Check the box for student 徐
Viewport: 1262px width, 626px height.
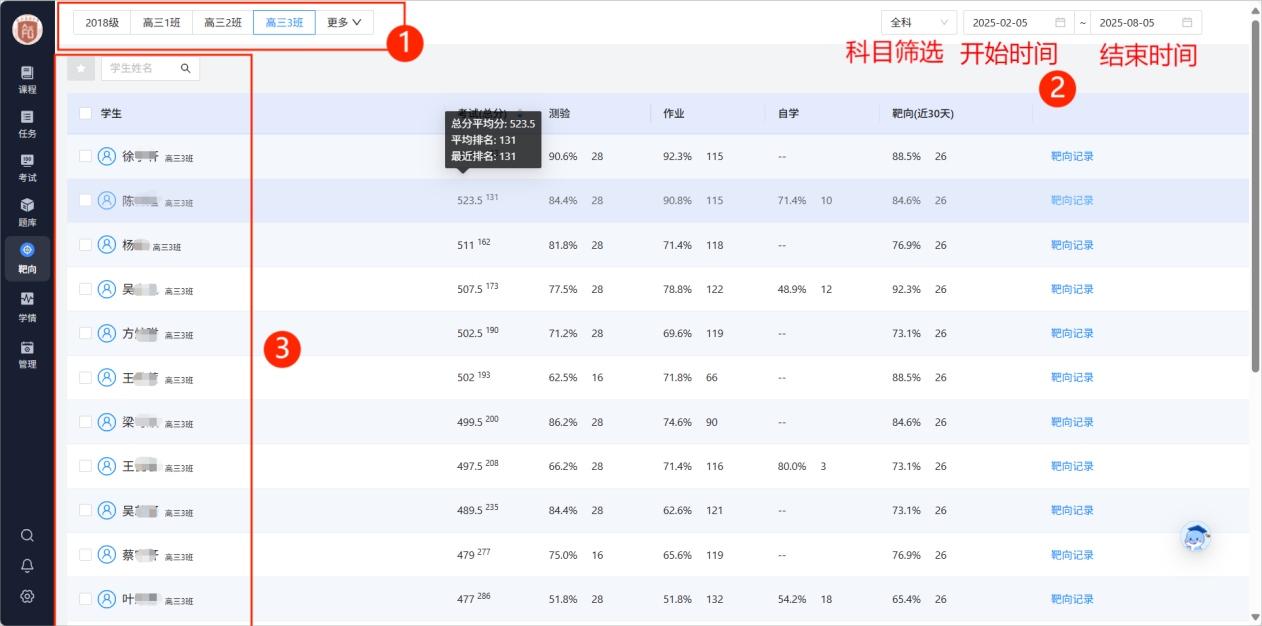(x=85, y=156)
